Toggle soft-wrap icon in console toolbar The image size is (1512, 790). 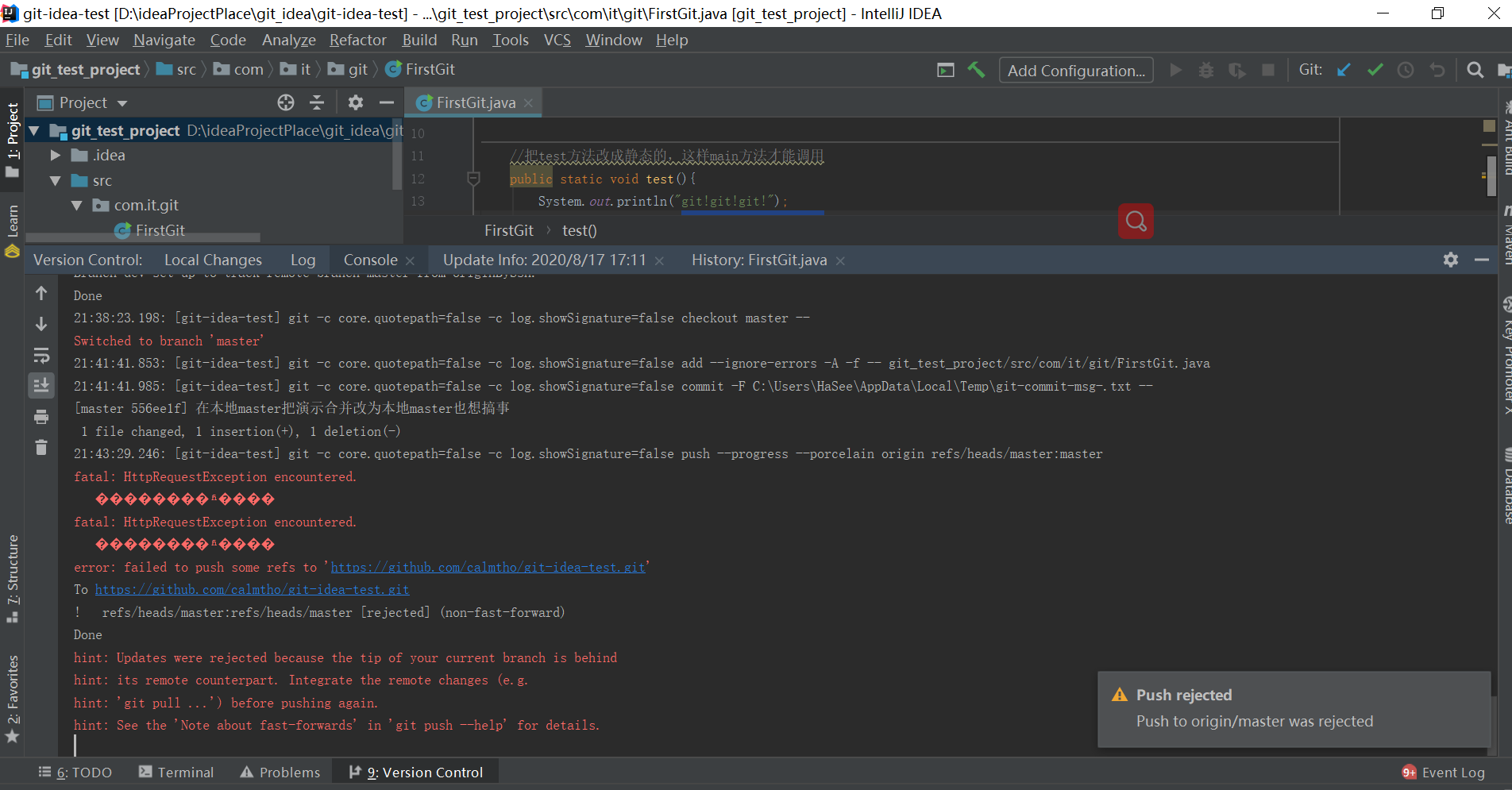[x=41, y=355]
